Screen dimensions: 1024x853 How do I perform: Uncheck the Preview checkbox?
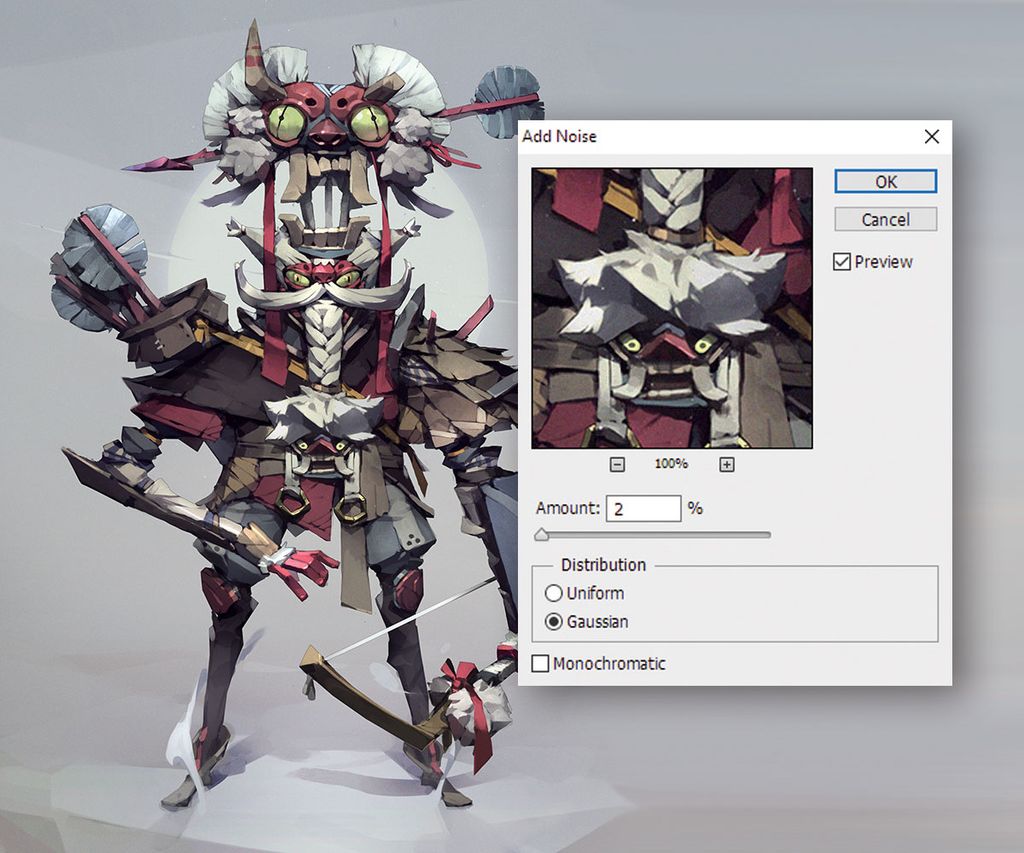[x=844, y=261]
